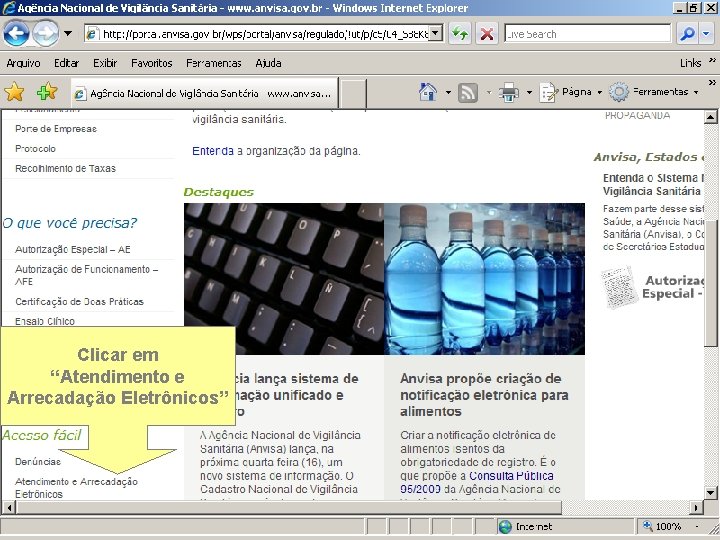Open the recent pages dropdown arrow

click(68, 34)
